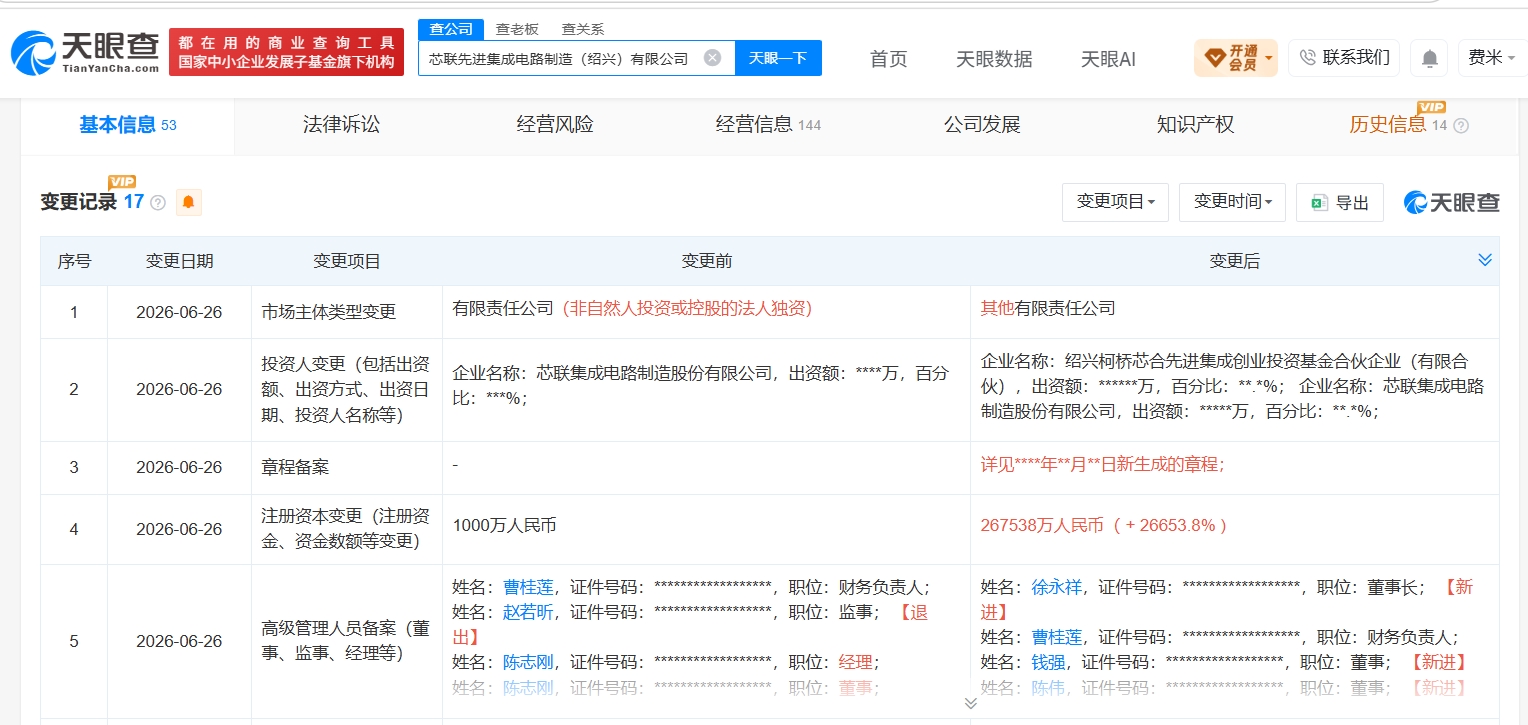Image resolution: width=1528 pixels, height=725 pixels.
Task: Click the 联系我们 button
Action: point(1344,58)
